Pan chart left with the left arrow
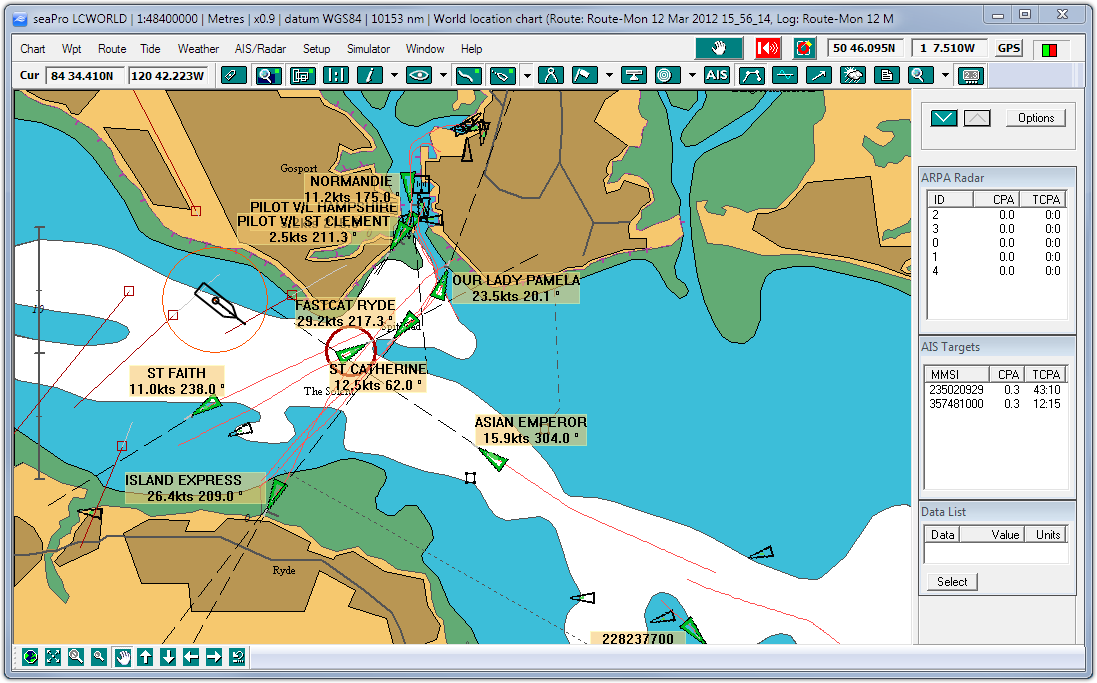 (x=191, y=656)
